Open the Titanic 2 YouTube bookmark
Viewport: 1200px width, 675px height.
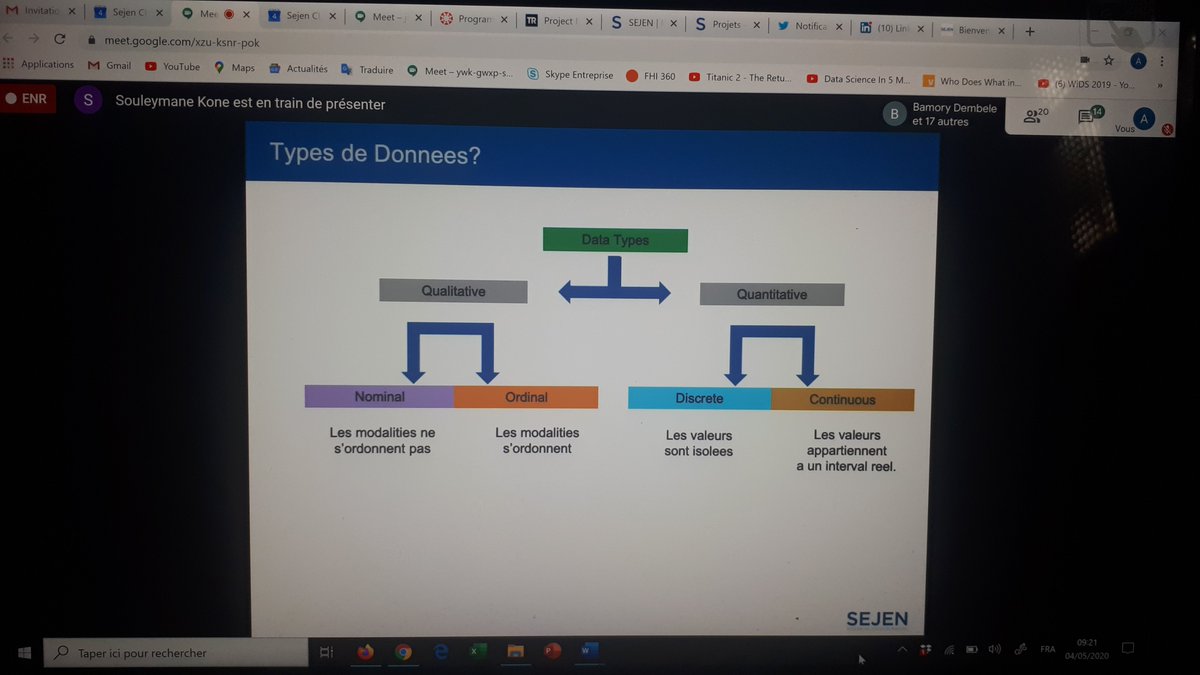[740, 77]
